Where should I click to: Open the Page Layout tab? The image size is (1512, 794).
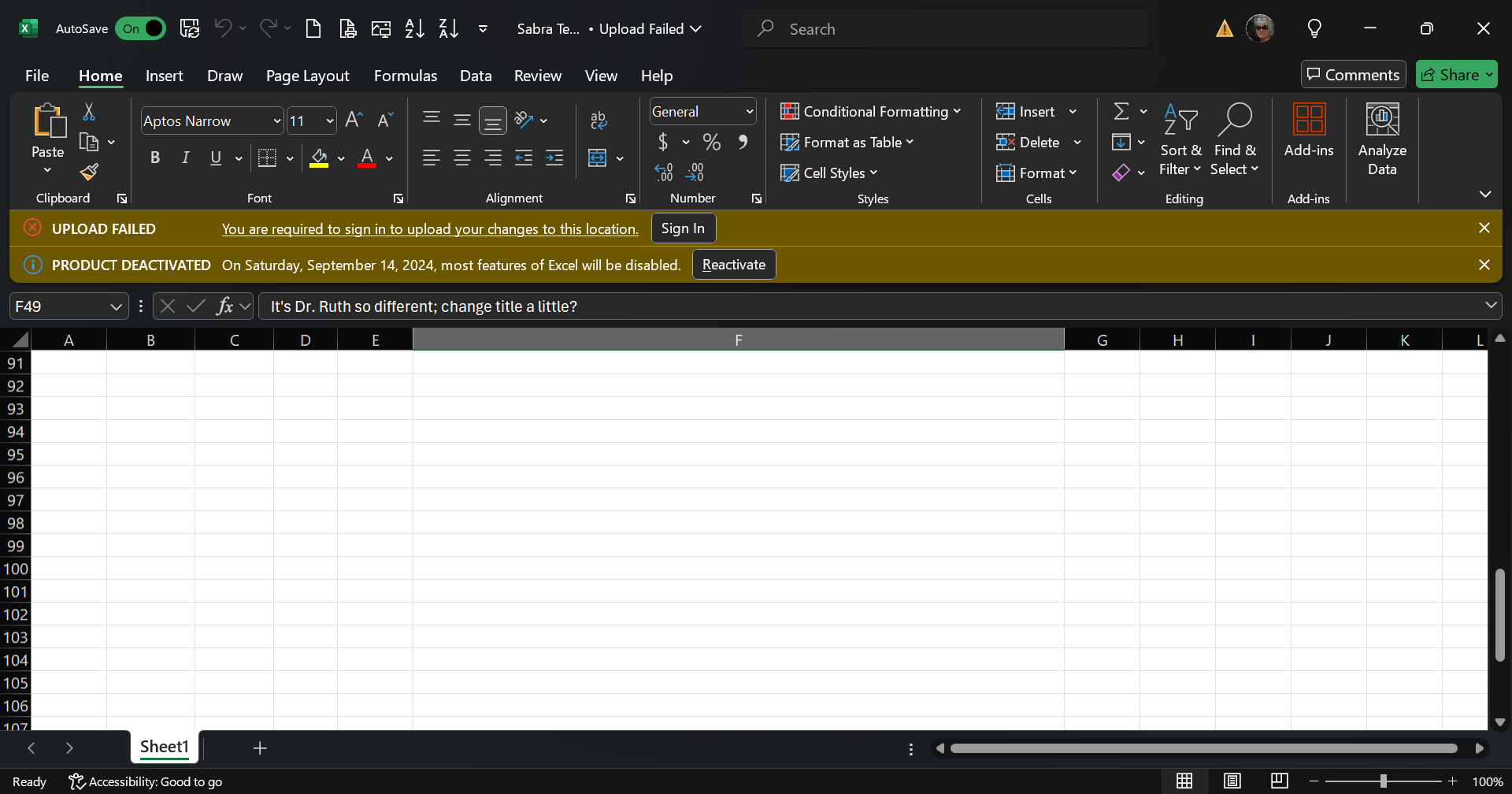click(307, 76)
